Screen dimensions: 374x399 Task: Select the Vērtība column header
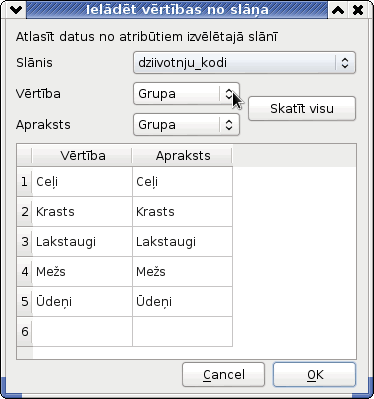pos(83,156)
